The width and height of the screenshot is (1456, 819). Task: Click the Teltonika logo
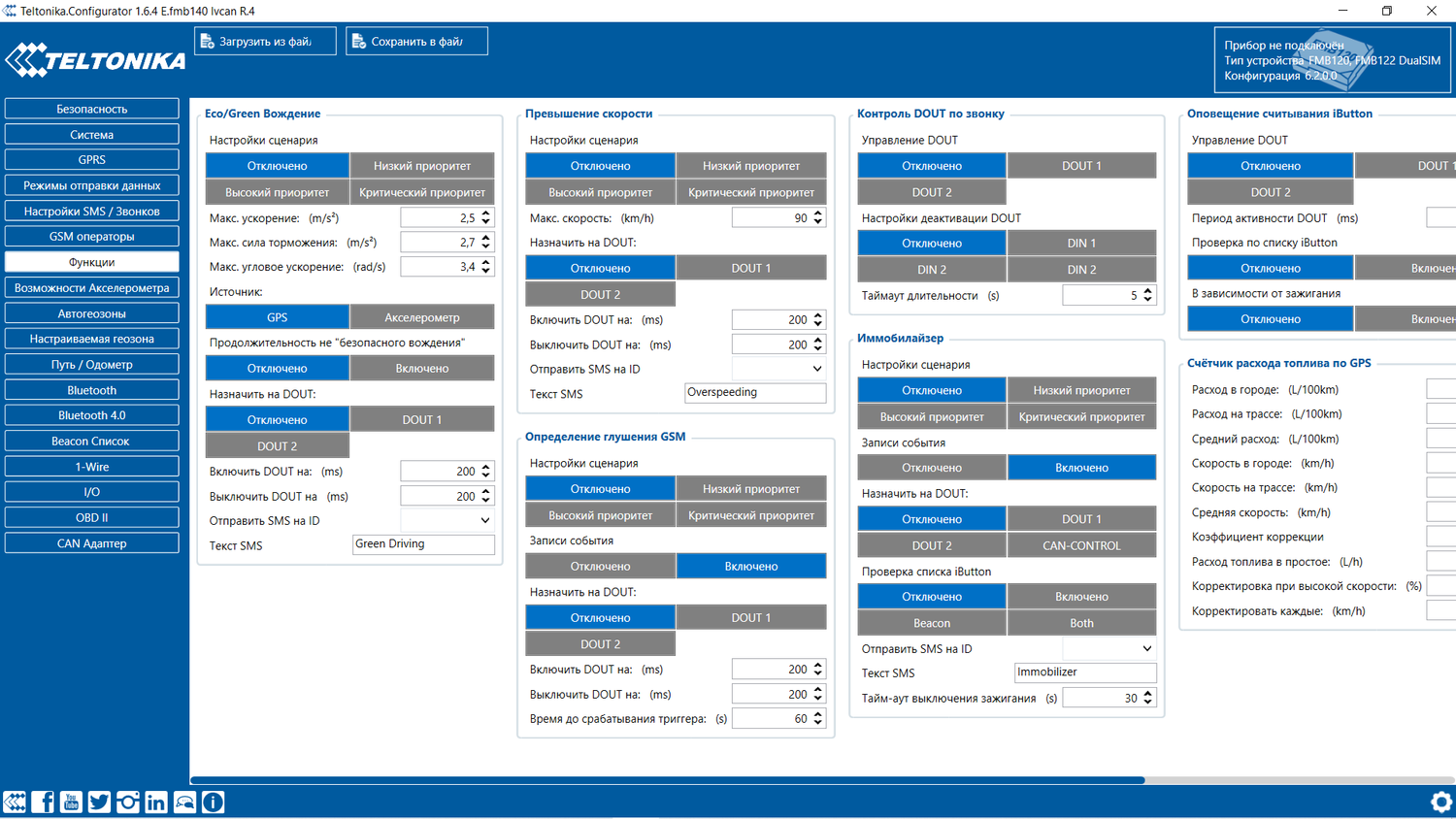tap(95, 60)
